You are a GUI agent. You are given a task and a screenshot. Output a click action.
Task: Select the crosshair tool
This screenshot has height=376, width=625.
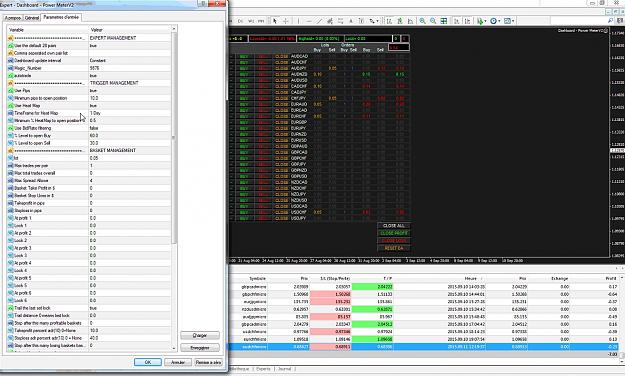click(x=285, y=21)
